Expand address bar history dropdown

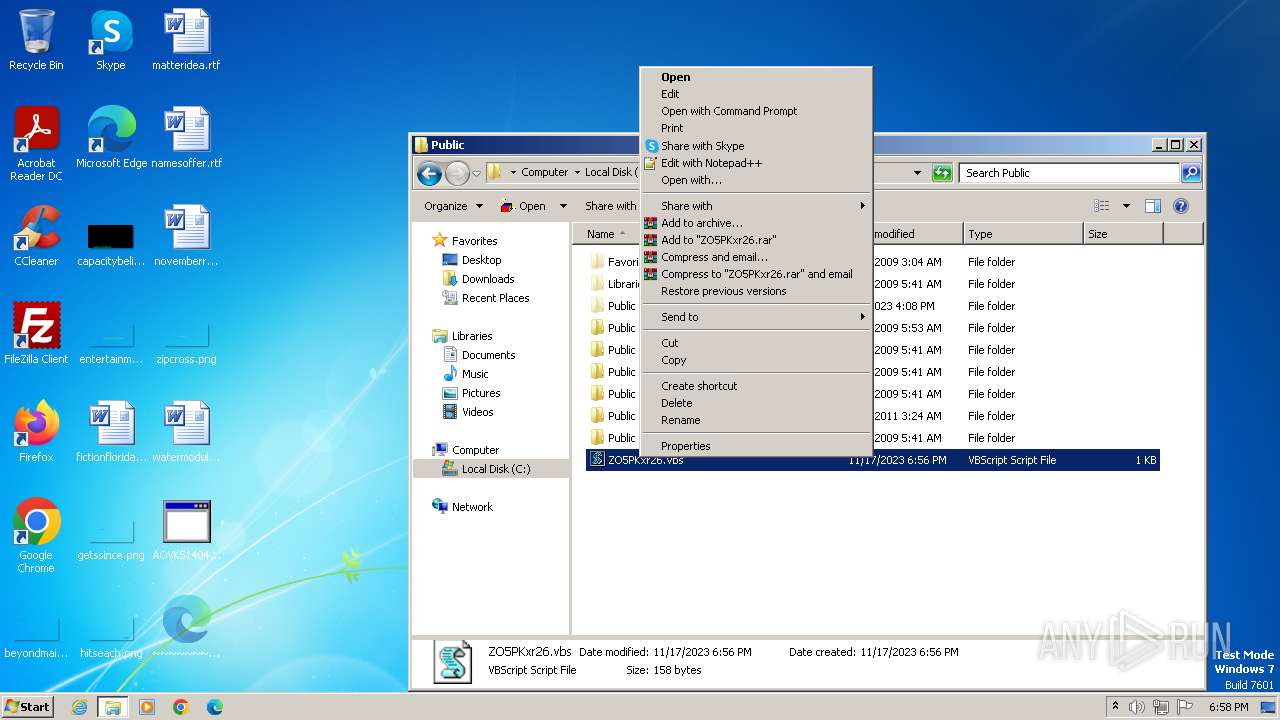pos(917,173)
